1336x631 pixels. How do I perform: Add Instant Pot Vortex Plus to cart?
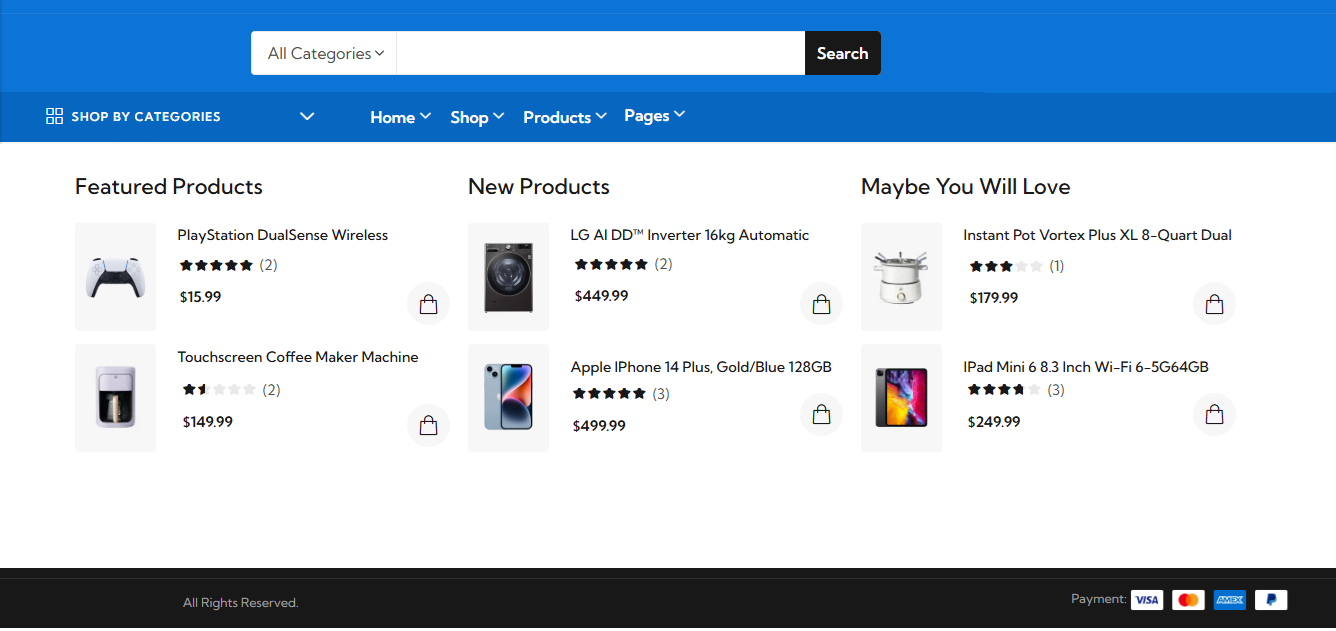1214,304
